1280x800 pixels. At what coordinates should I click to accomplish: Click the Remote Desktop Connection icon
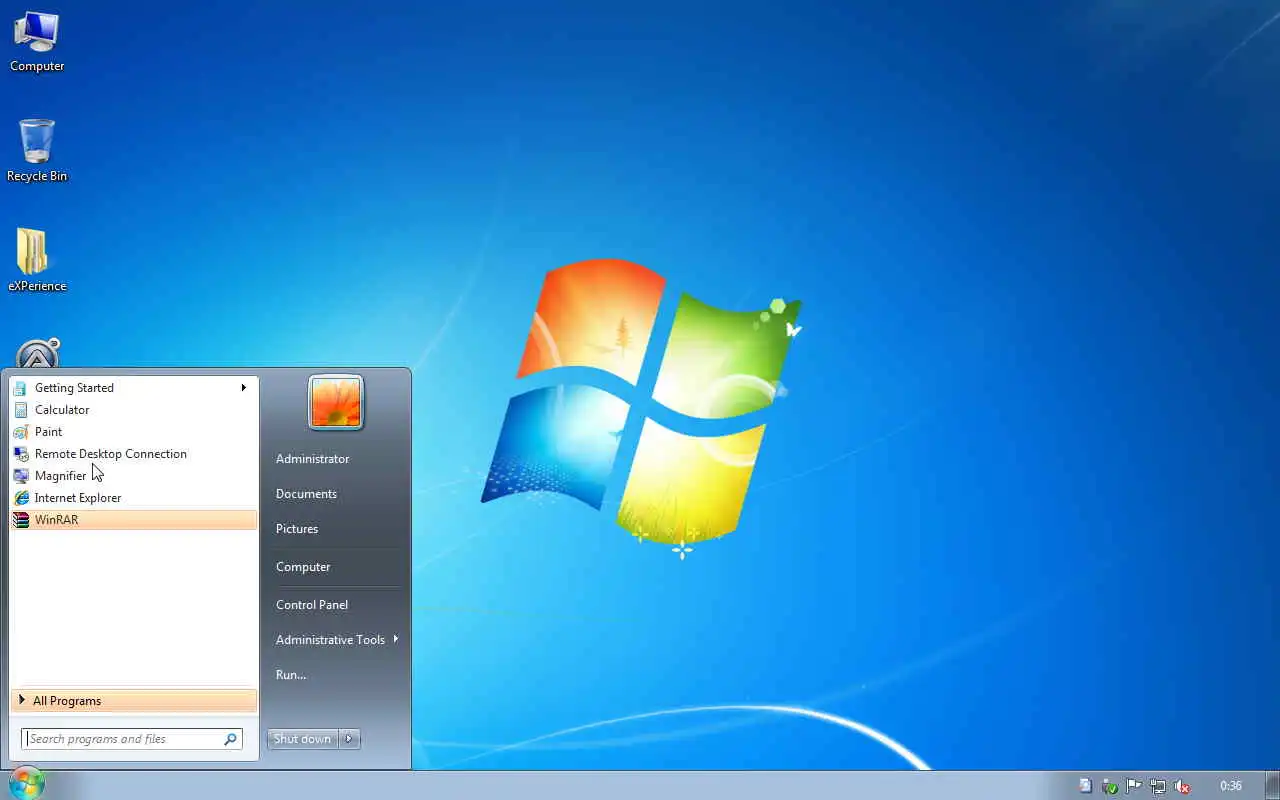click(20, 454)
